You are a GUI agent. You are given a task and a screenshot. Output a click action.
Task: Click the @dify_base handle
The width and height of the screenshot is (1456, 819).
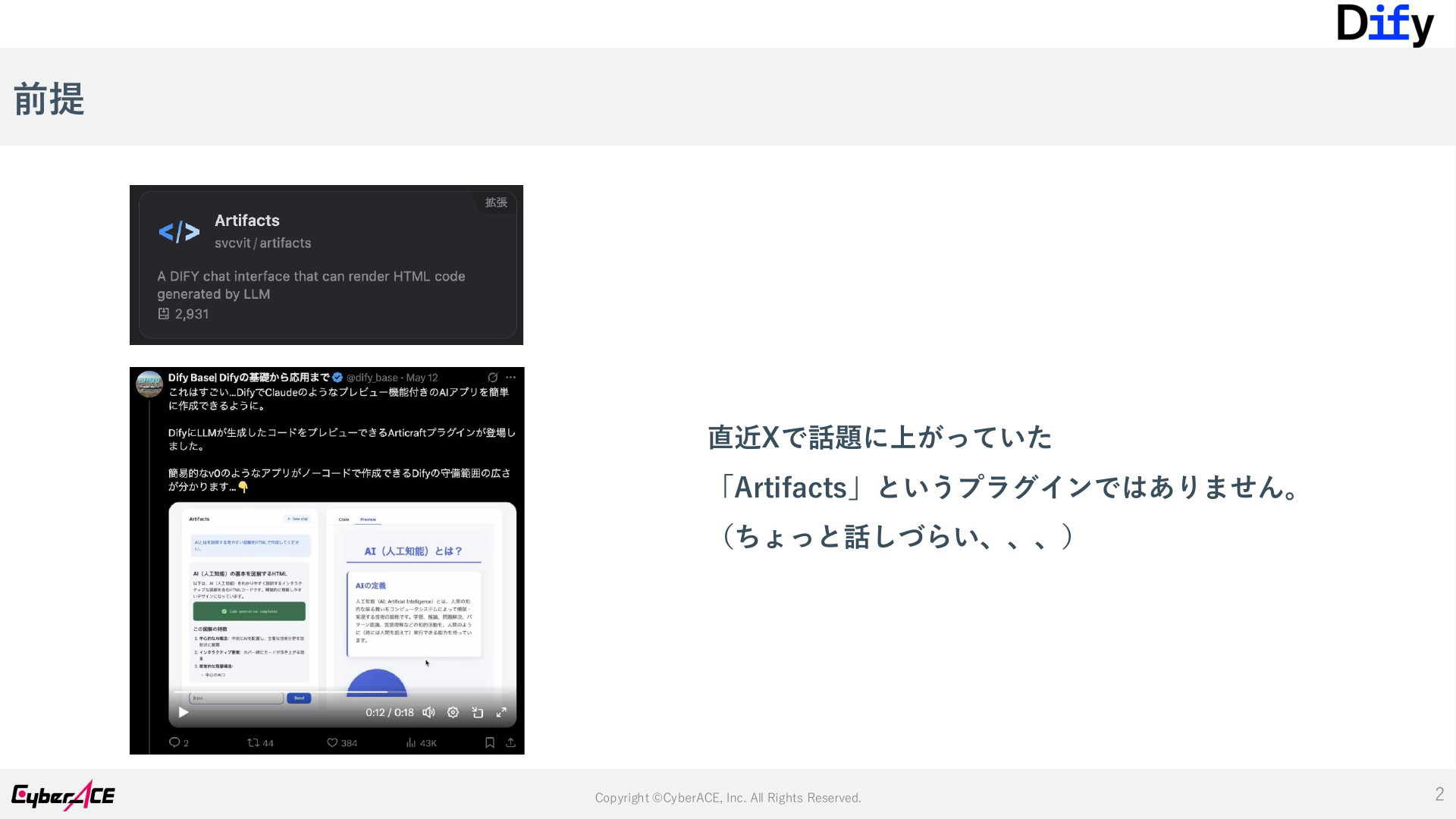click(x=372, y=378)
